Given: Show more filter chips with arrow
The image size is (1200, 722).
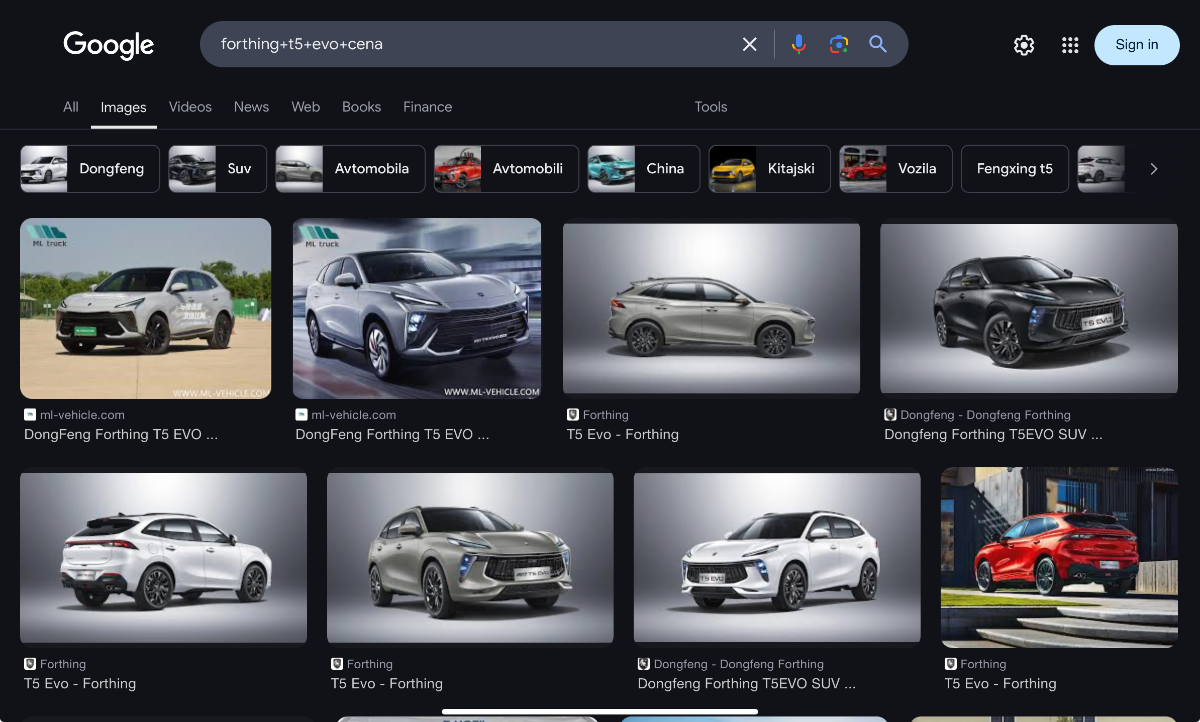Looking at the screenshot, I should pyautogui.click(x=1153, y=169).
